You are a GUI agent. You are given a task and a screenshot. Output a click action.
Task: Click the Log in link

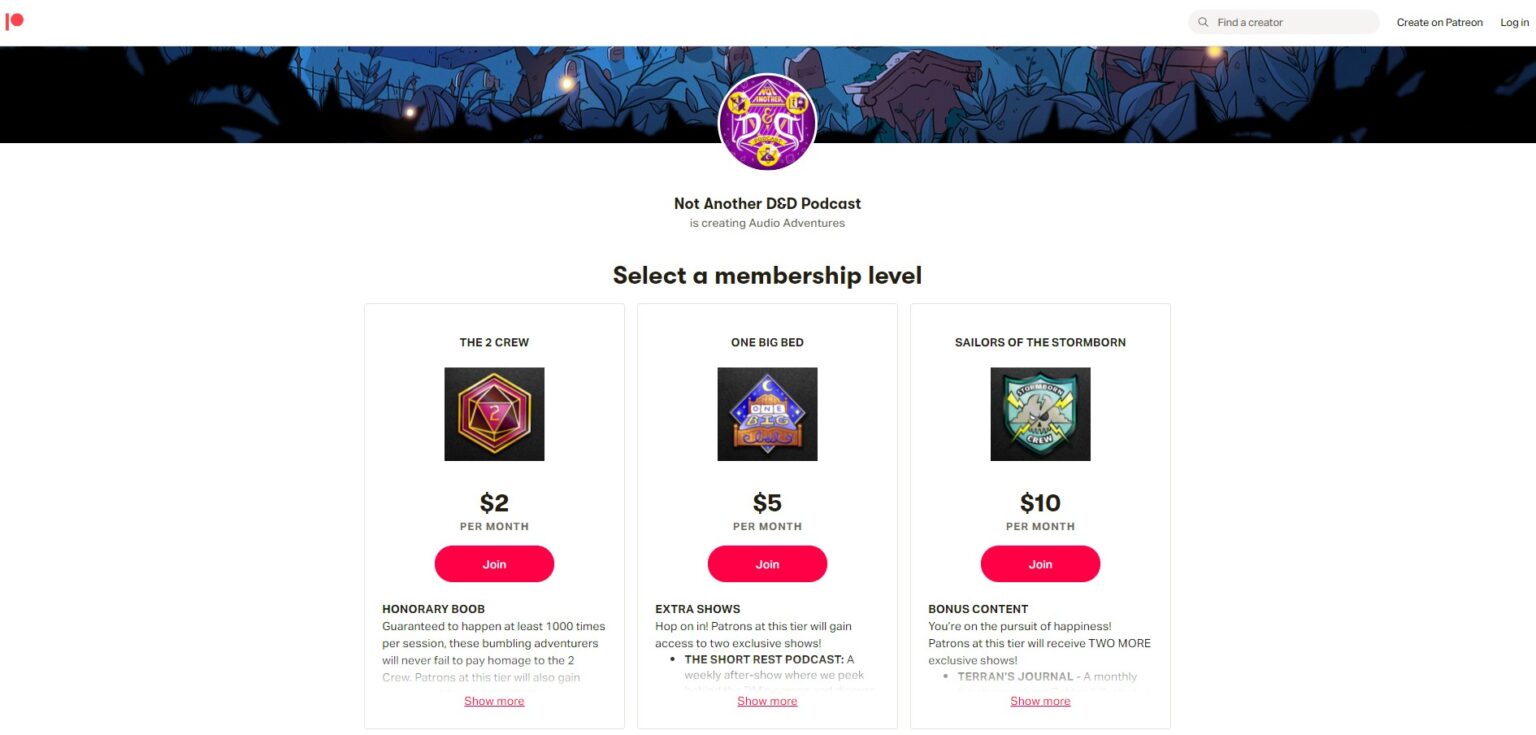point(1514,22)
